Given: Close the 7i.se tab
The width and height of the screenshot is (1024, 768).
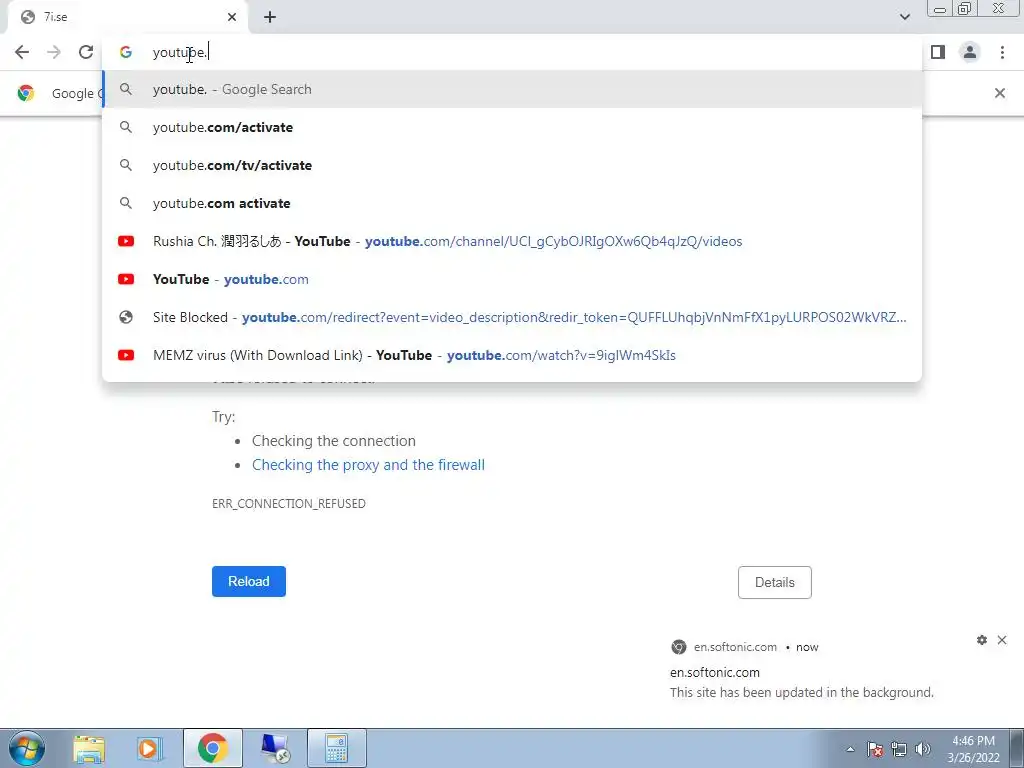Looking at the screenshot, I should tap(232, 17).
